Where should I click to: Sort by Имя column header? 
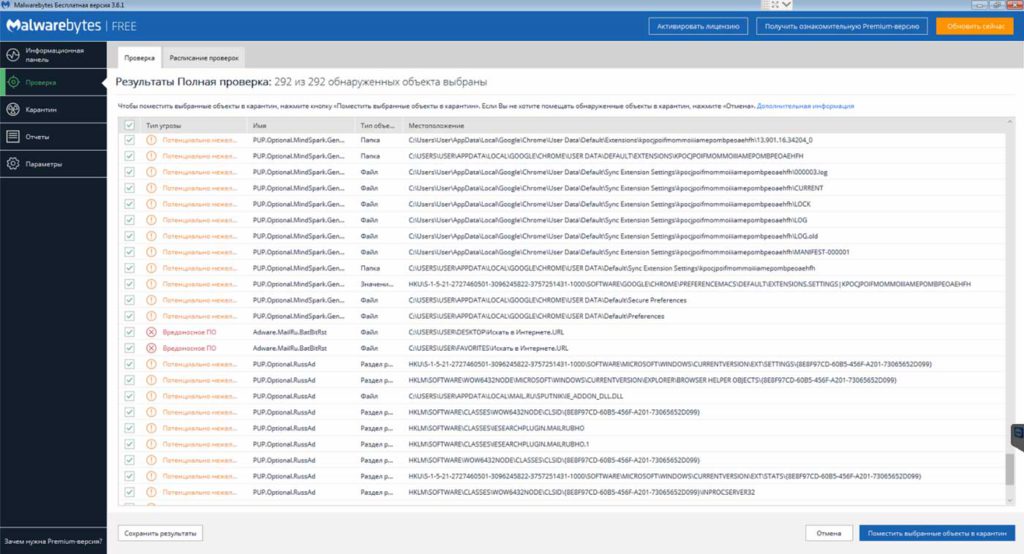[x=259, y=125]
